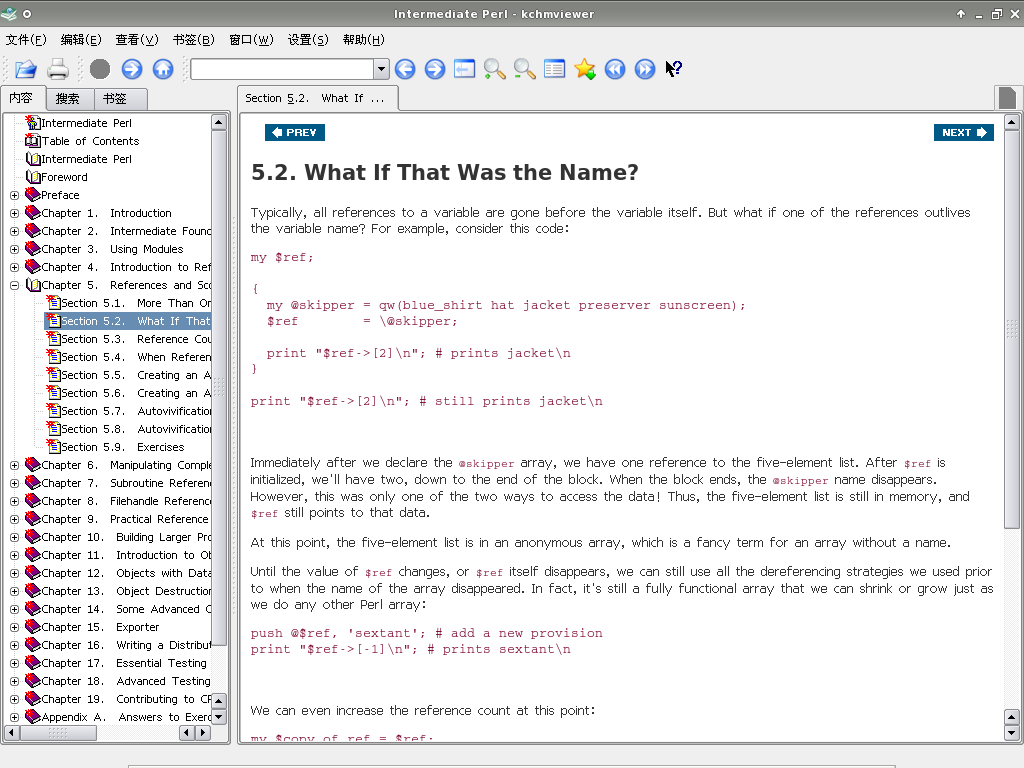Click the Section 5.1 page icon
This screenshot has width=1024, height=768.
(54, 303)
